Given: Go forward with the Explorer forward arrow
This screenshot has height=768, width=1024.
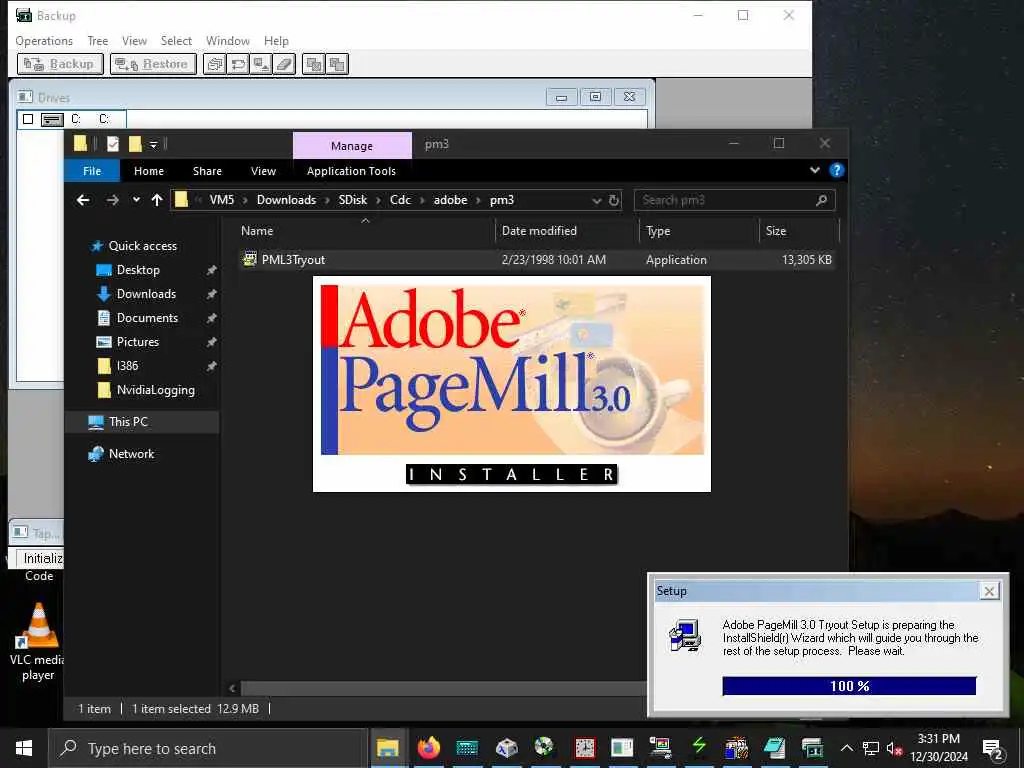Looking at the screenshot, I should (x=112, y=200).
